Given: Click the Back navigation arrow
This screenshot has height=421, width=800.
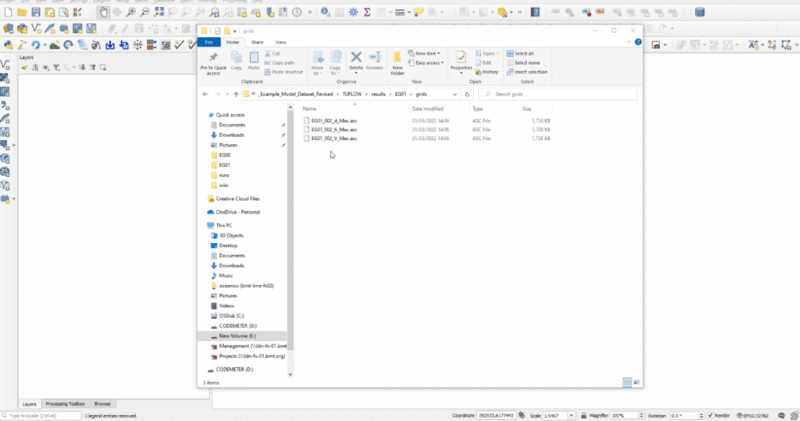Looking at the screenshot, I should [x=206, y=93].
